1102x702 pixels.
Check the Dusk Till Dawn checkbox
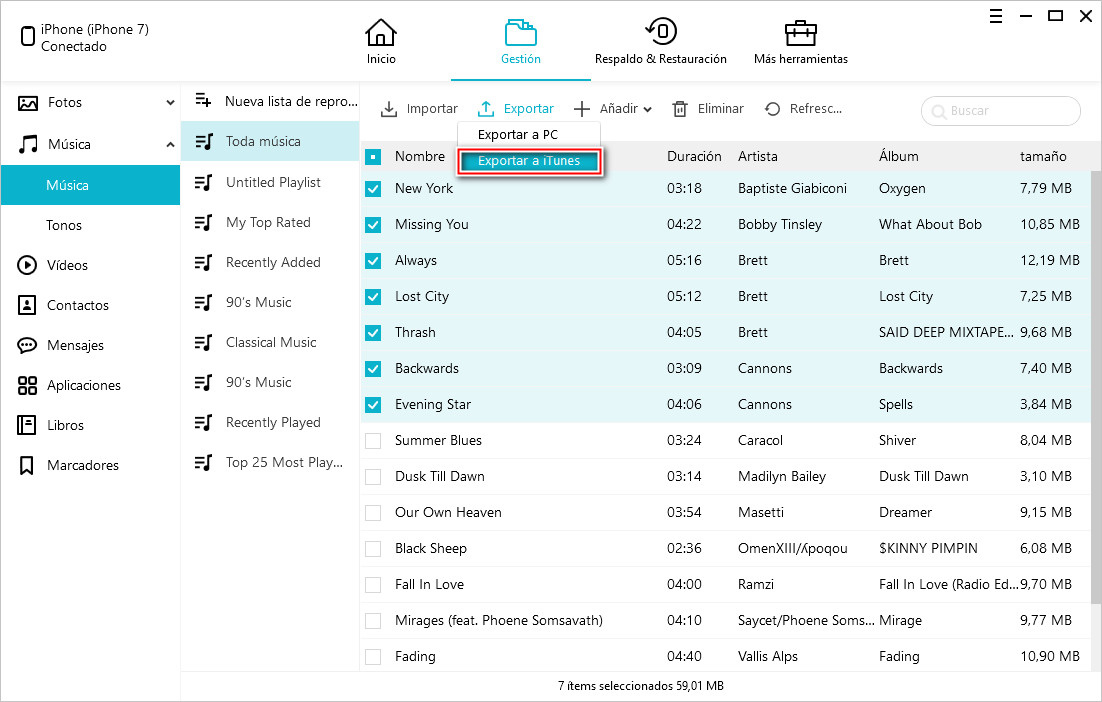pyautogui.click(x=373, y=477)
